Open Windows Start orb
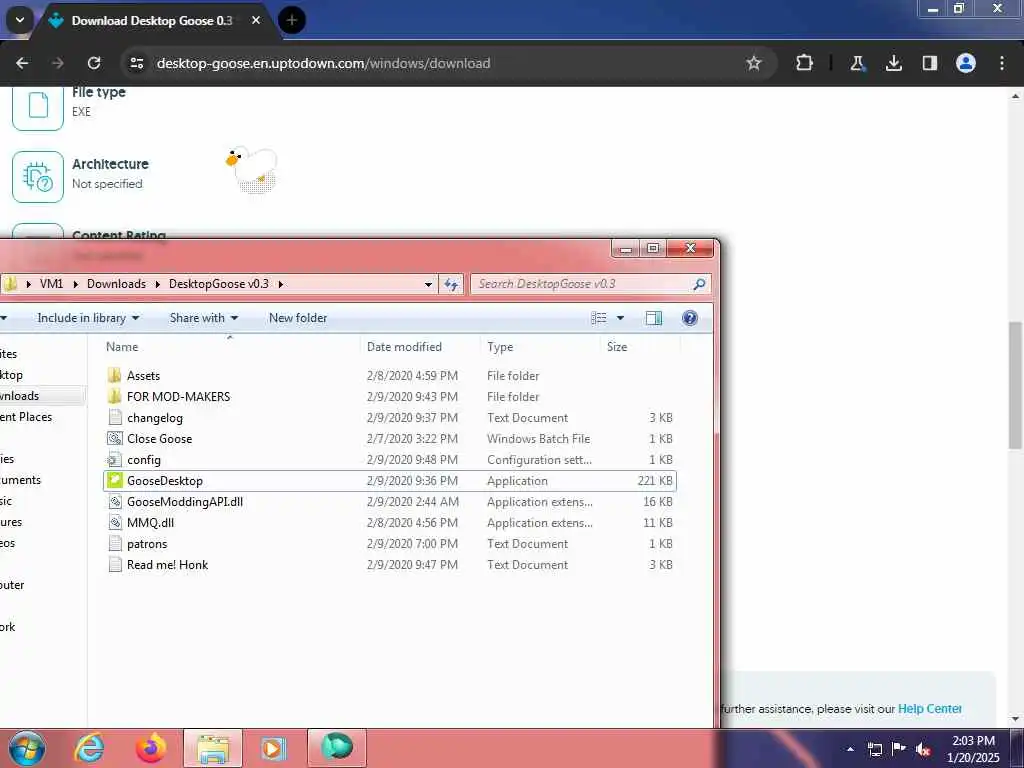The width and height of the screenshot is (1024, 768). click(x=27, y=748)
